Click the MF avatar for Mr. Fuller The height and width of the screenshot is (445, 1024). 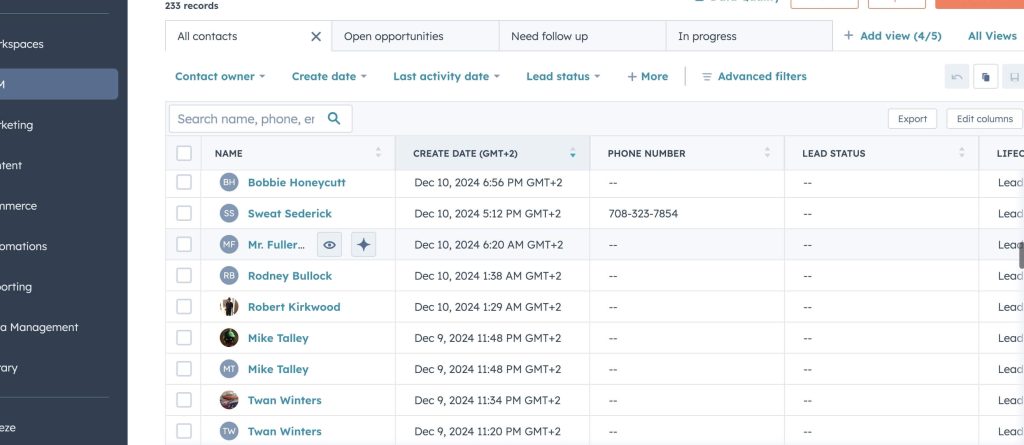tap(229, 245)
